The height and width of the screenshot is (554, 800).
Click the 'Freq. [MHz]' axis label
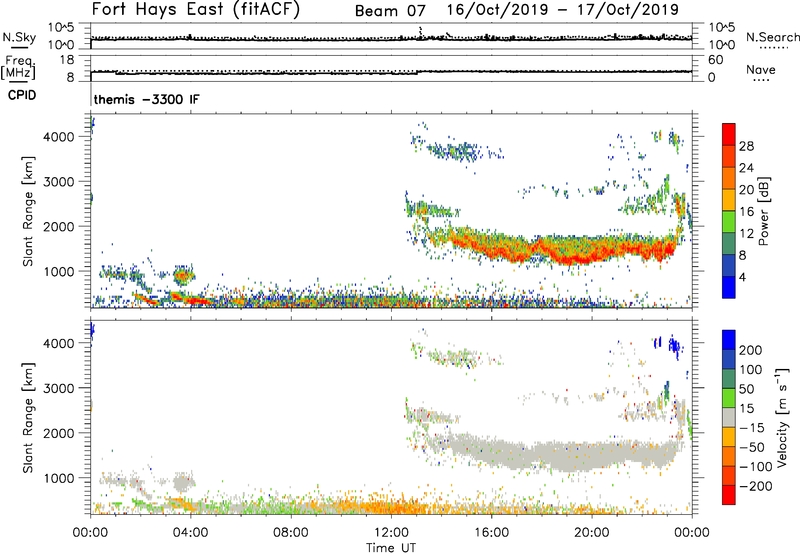pyautogui.click(x=19, y=68)
